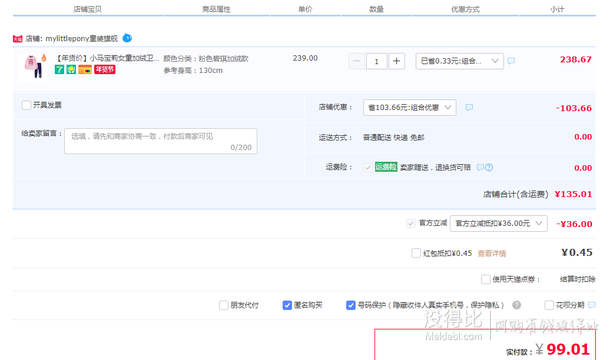Click the final payment amount 99.01
The width and height of the screenshot is (610, 360).
pyautogui.click(x=568, y=349)
